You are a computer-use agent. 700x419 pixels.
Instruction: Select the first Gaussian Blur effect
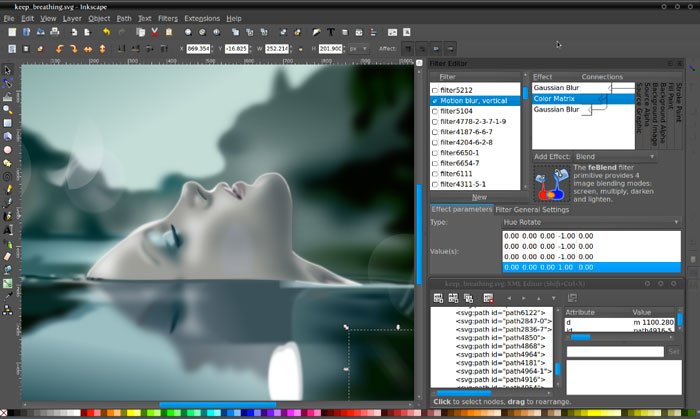click(x=583, y=88)
